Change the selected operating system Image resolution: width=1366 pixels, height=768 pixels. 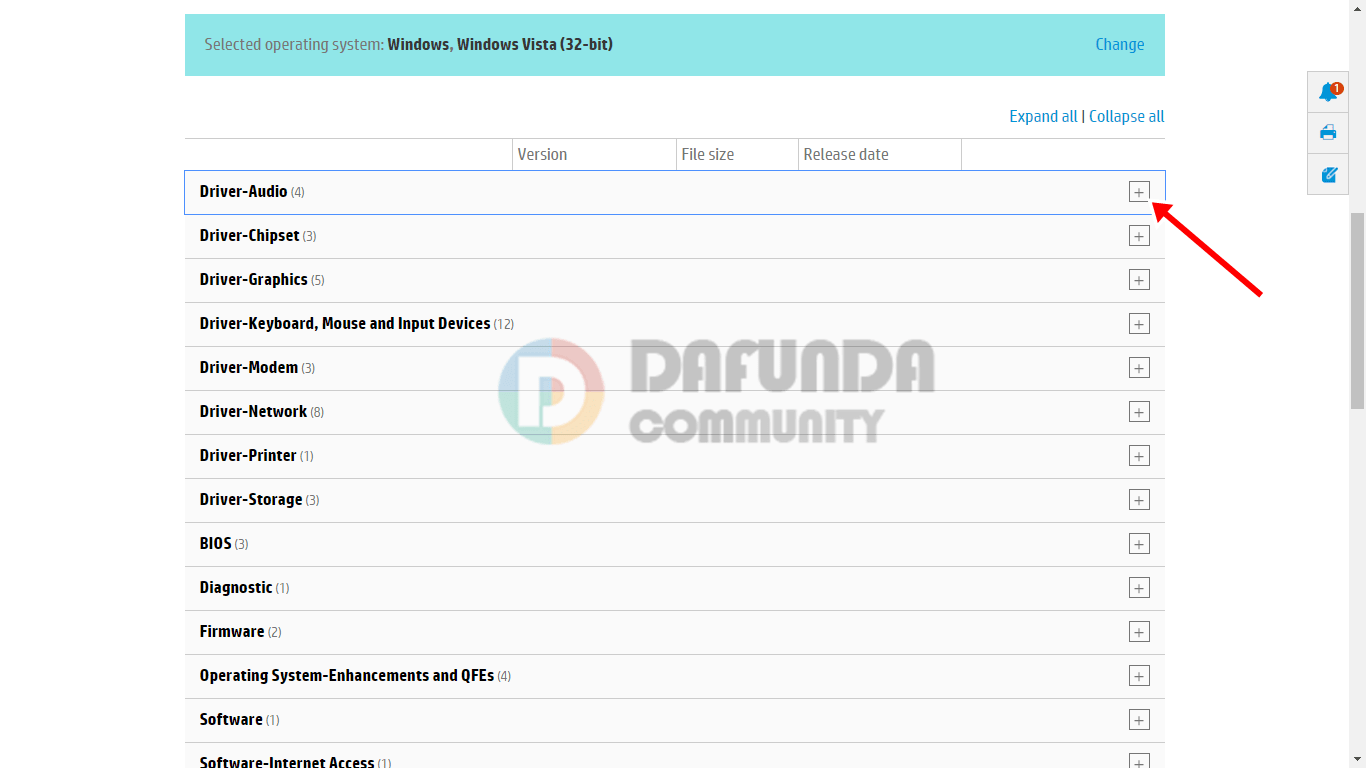pyautogui.click(x=1119, y=44)
